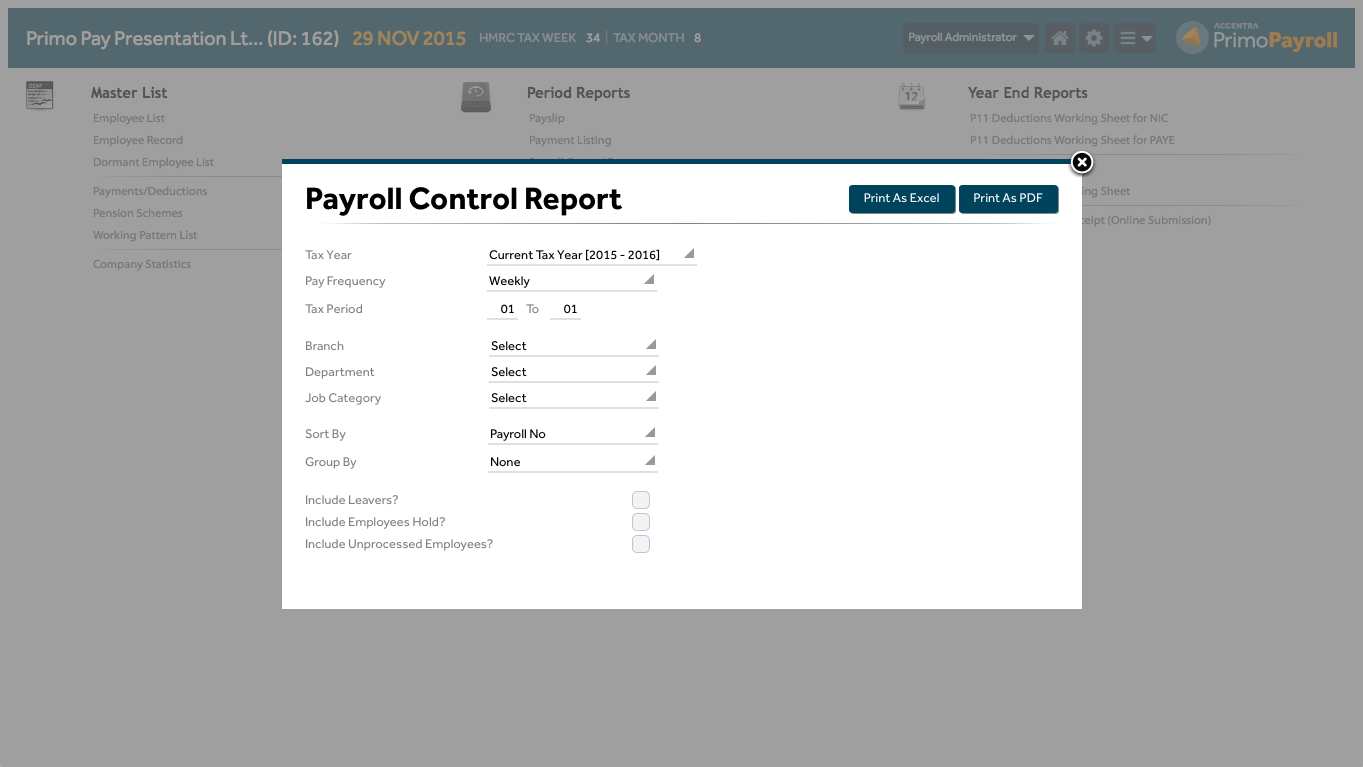Open Employee List link
The width and height of the screenshot is (1363, 767).
129,118
